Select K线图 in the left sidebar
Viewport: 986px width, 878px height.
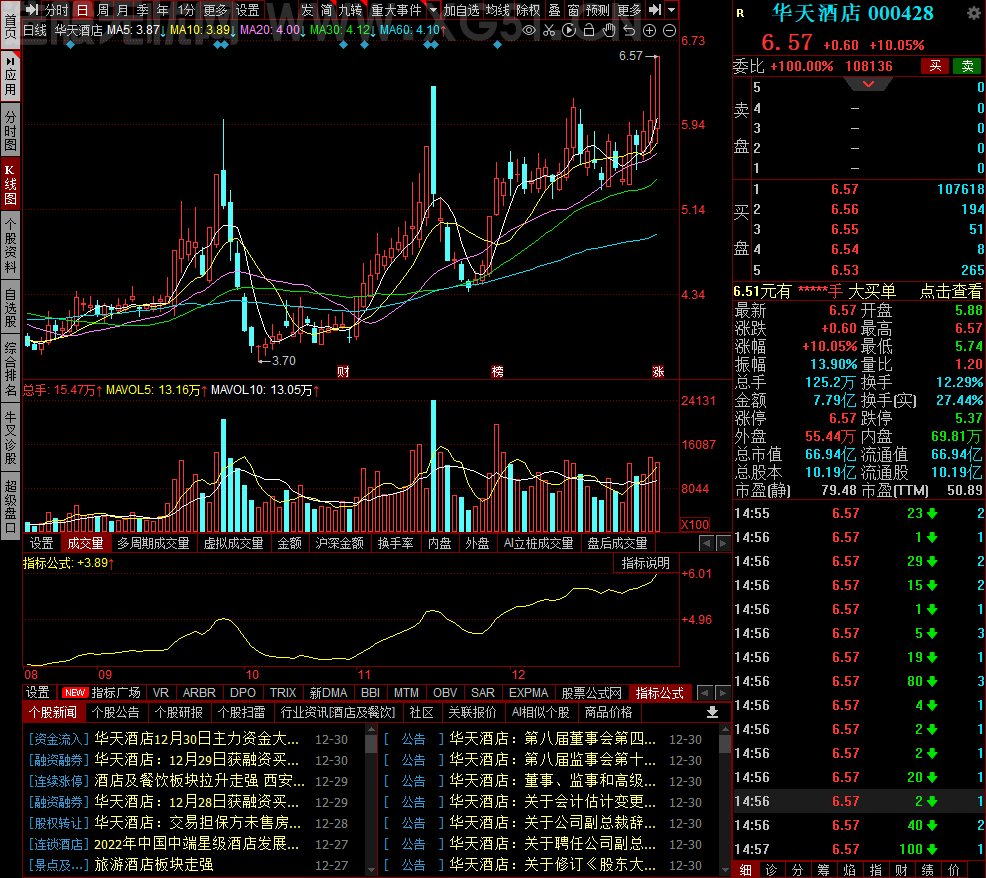[10, 186]
